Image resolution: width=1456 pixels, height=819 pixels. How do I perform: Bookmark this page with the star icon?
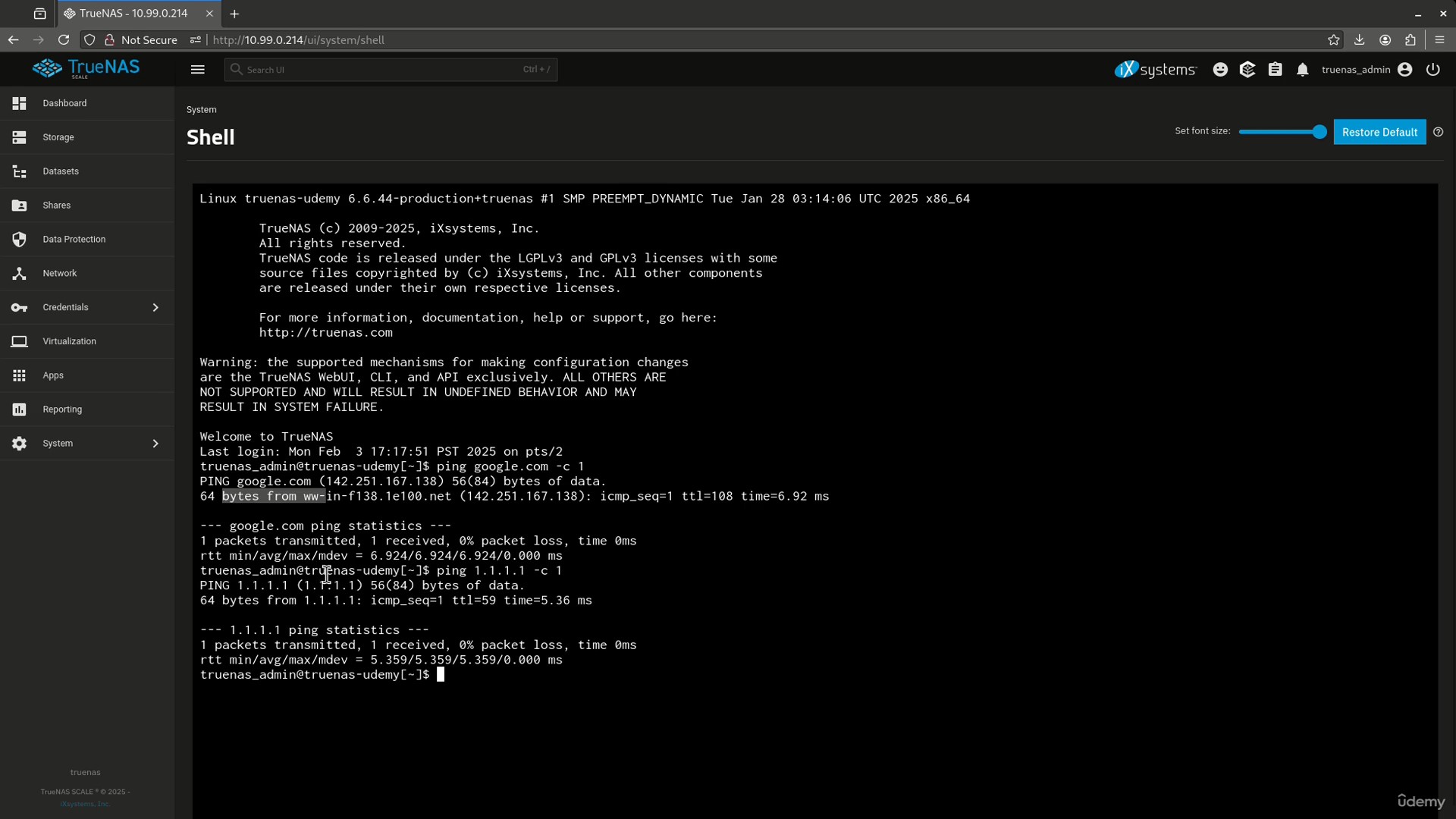[1334, 39]
